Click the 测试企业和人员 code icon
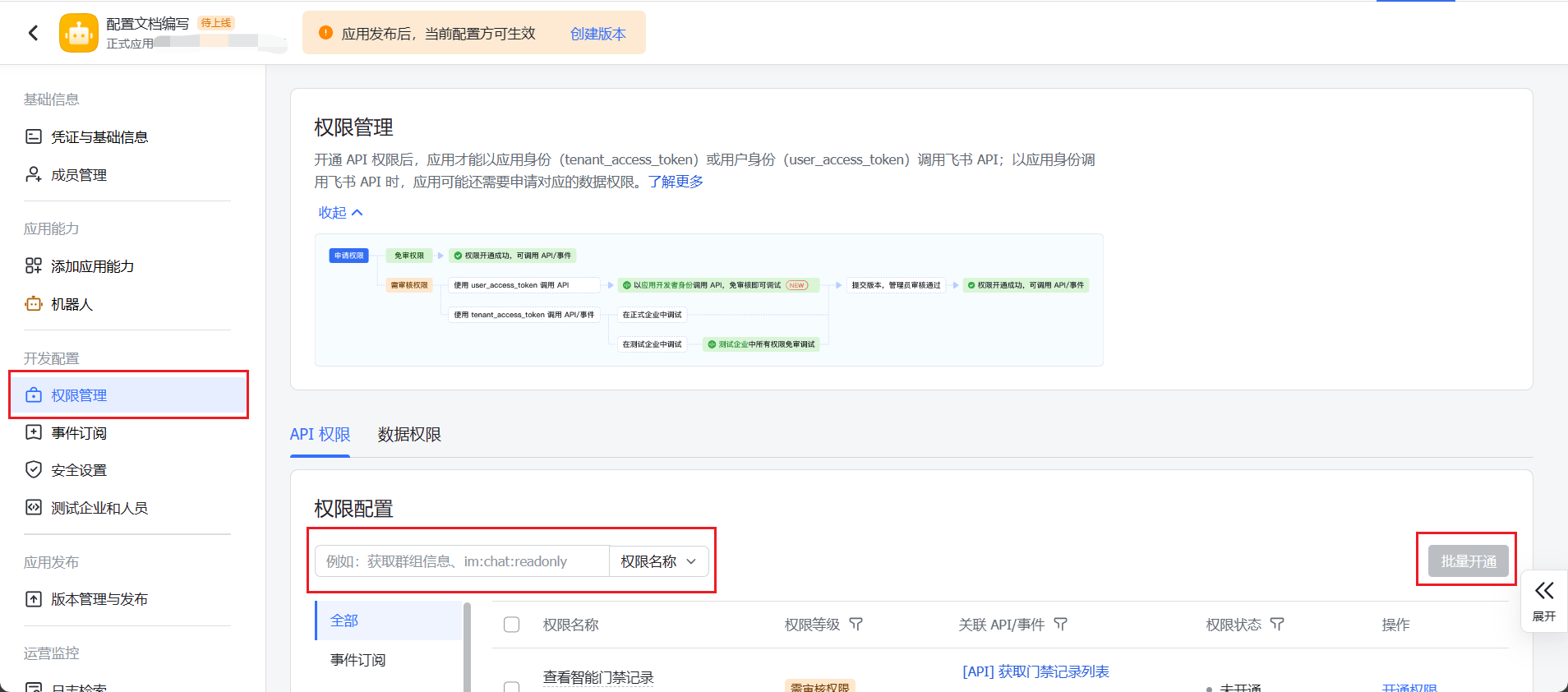The image size is (1568, 692). point(34,507)
